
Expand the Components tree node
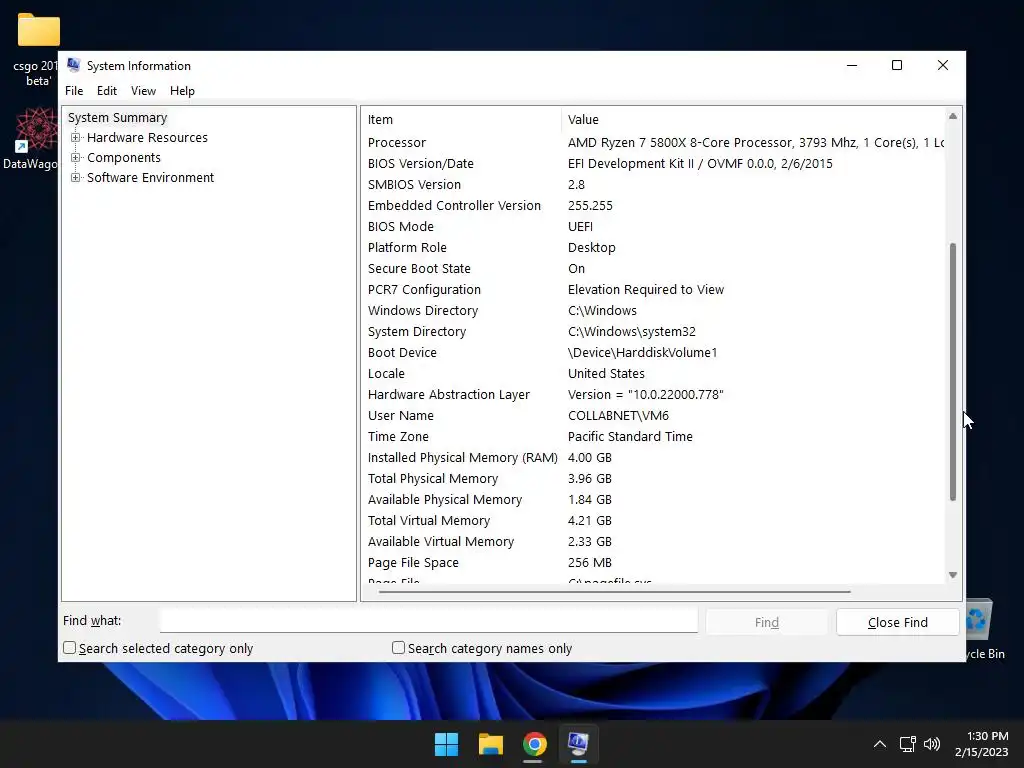click(x=76, y=157)
